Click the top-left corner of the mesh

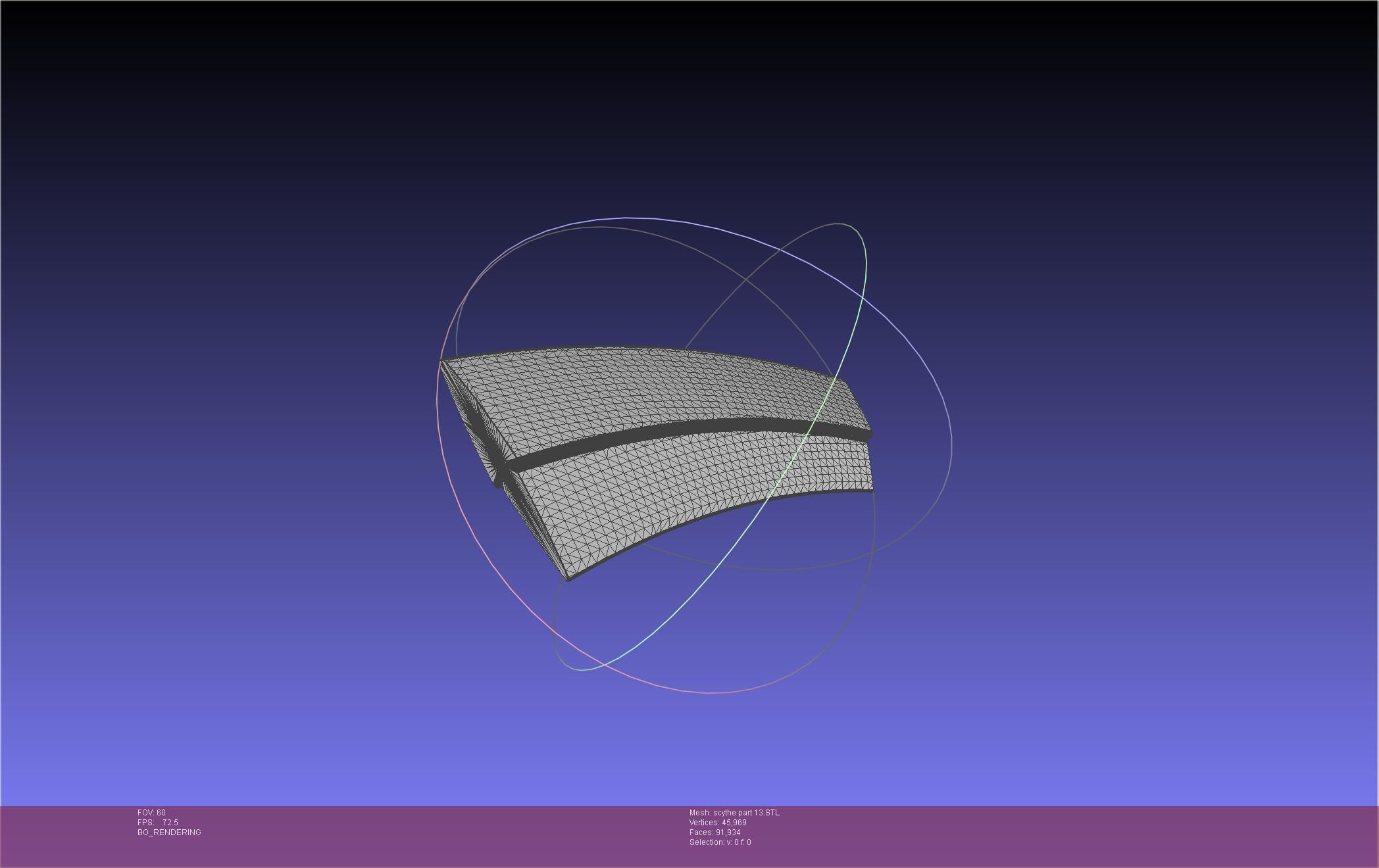click(x=441, y=360)
